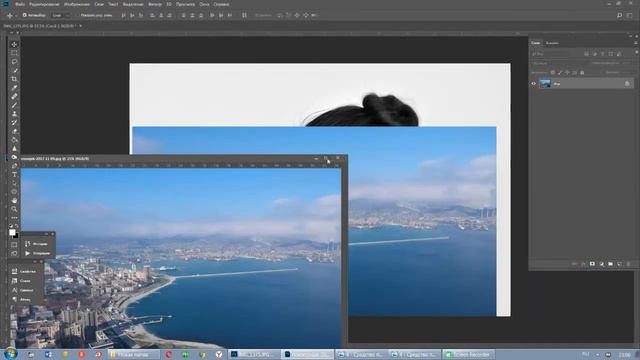Select the Lasso tool

(x=14, y=62)
